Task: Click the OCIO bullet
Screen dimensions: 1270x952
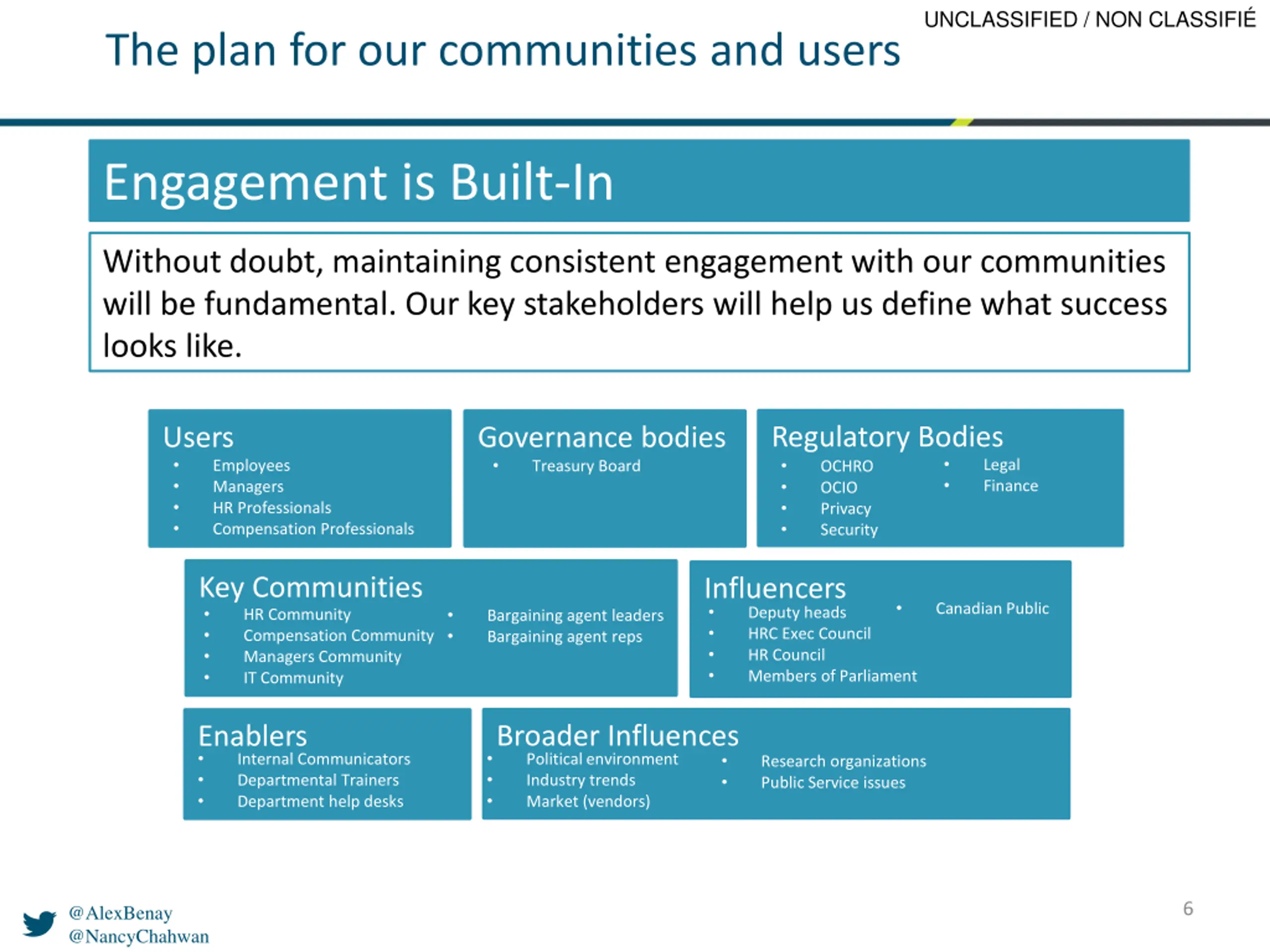Action: (x=839, y=487)
